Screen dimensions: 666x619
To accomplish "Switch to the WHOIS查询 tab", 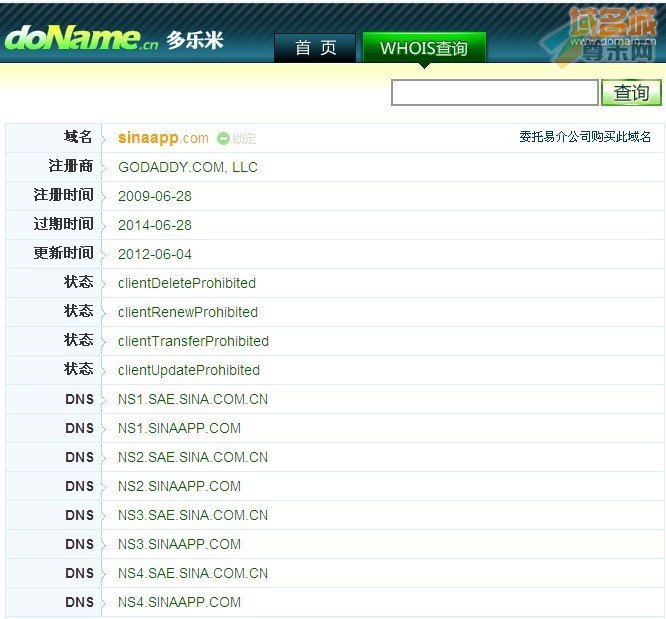I will (x=424, y=48).
